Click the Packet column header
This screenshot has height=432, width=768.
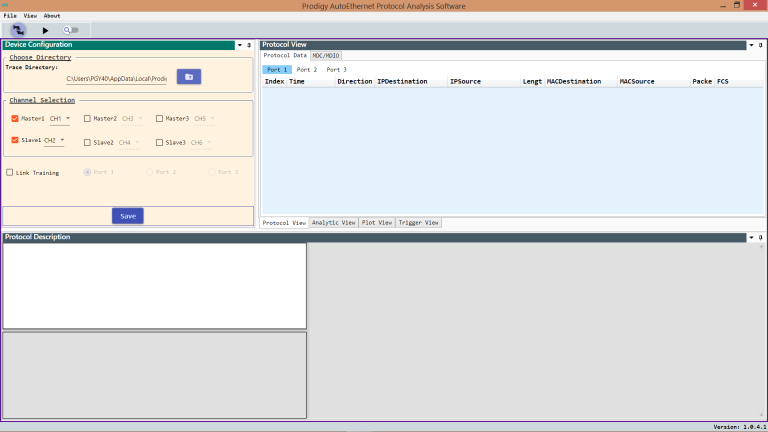pos(702,81)
